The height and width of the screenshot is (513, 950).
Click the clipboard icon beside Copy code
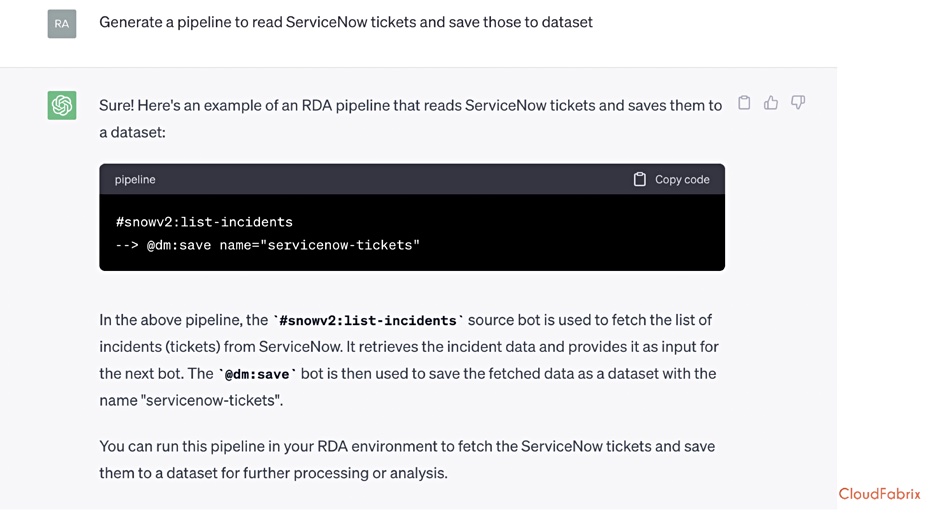(639, 179)
